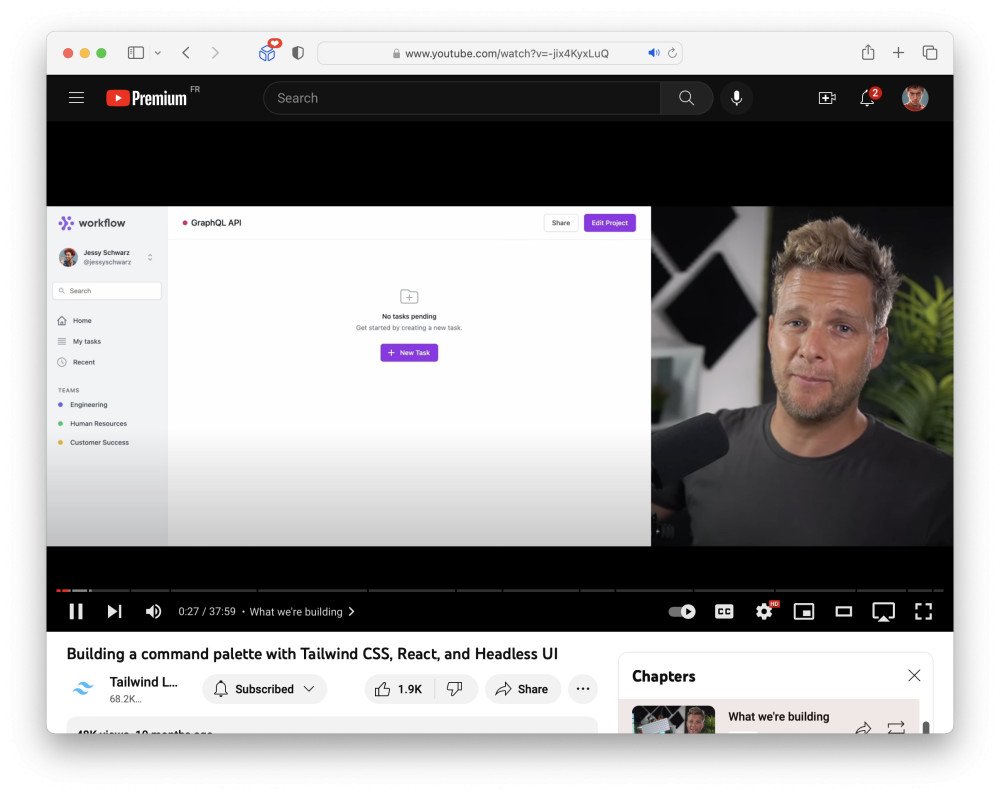This screenshot has height=795, width=1000.
Task: Open the Create video icon in the header
Action: (x=826, y=97)
